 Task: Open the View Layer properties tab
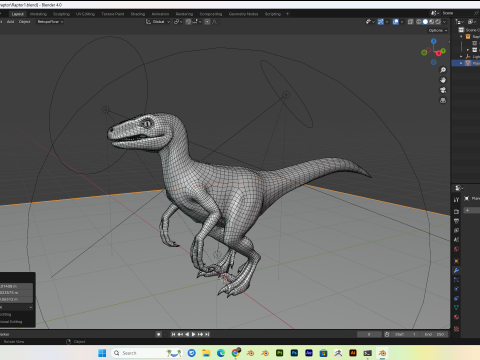(456, 230)
